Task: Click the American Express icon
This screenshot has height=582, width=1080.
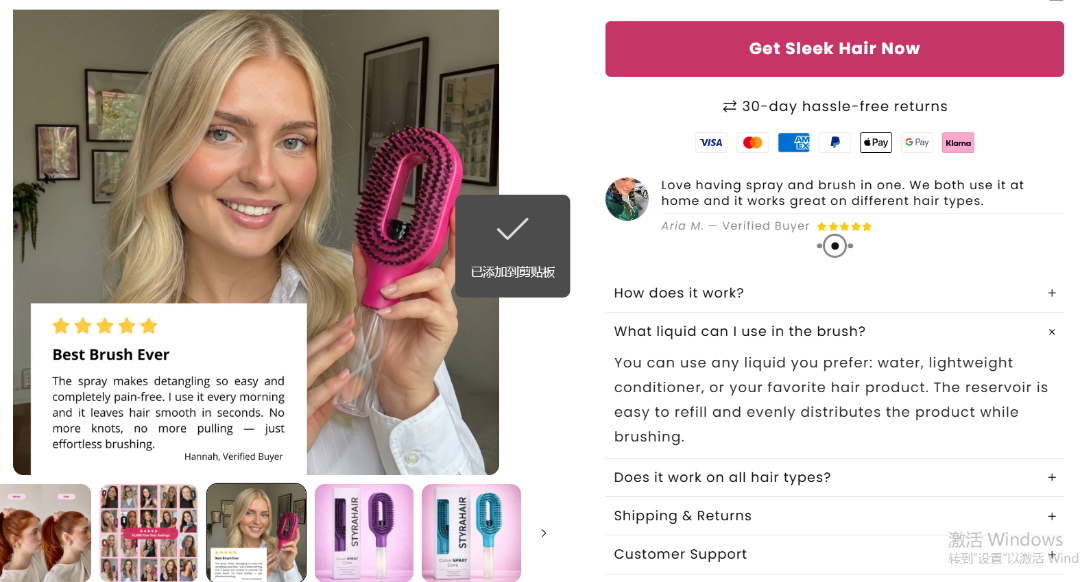Action: (x=793, y=143)
